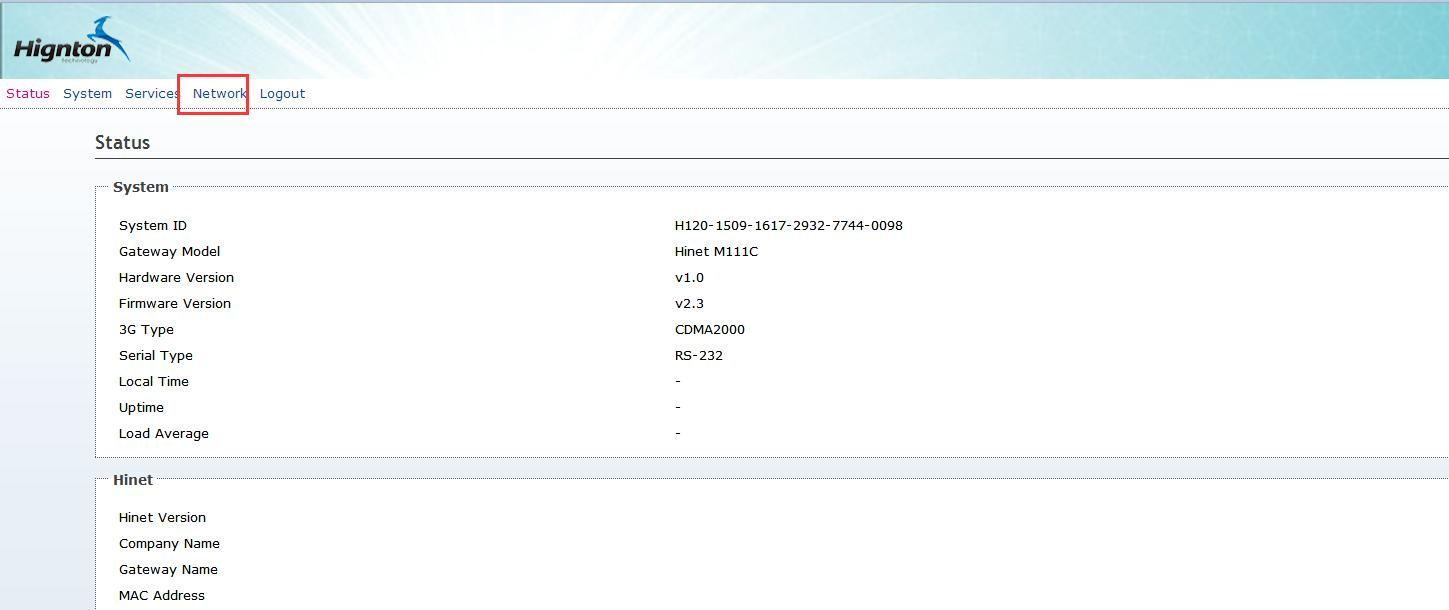The width and height of the screenshot is (1449, 610).
Task: Click the Logout link
Action: tap(282, 93)
